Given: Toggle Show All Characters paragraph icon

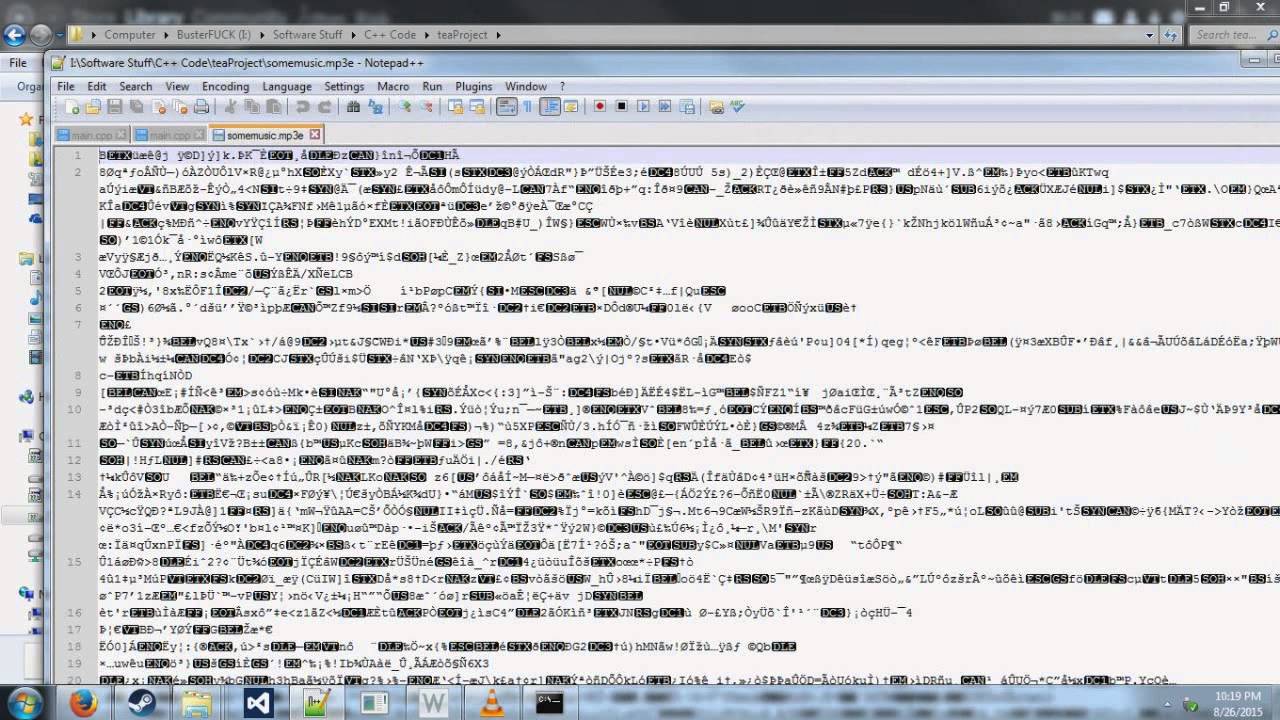Looking at the screenshot, I should 527,107.
